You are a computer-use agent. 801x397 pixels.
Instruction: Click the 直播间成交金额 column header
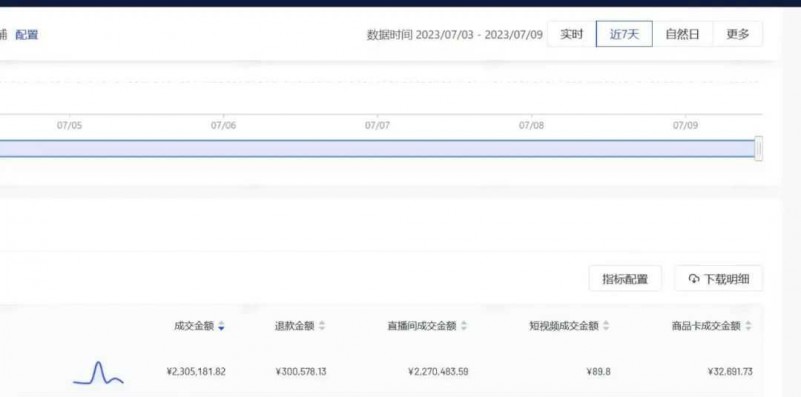click(x=421, y=326)
